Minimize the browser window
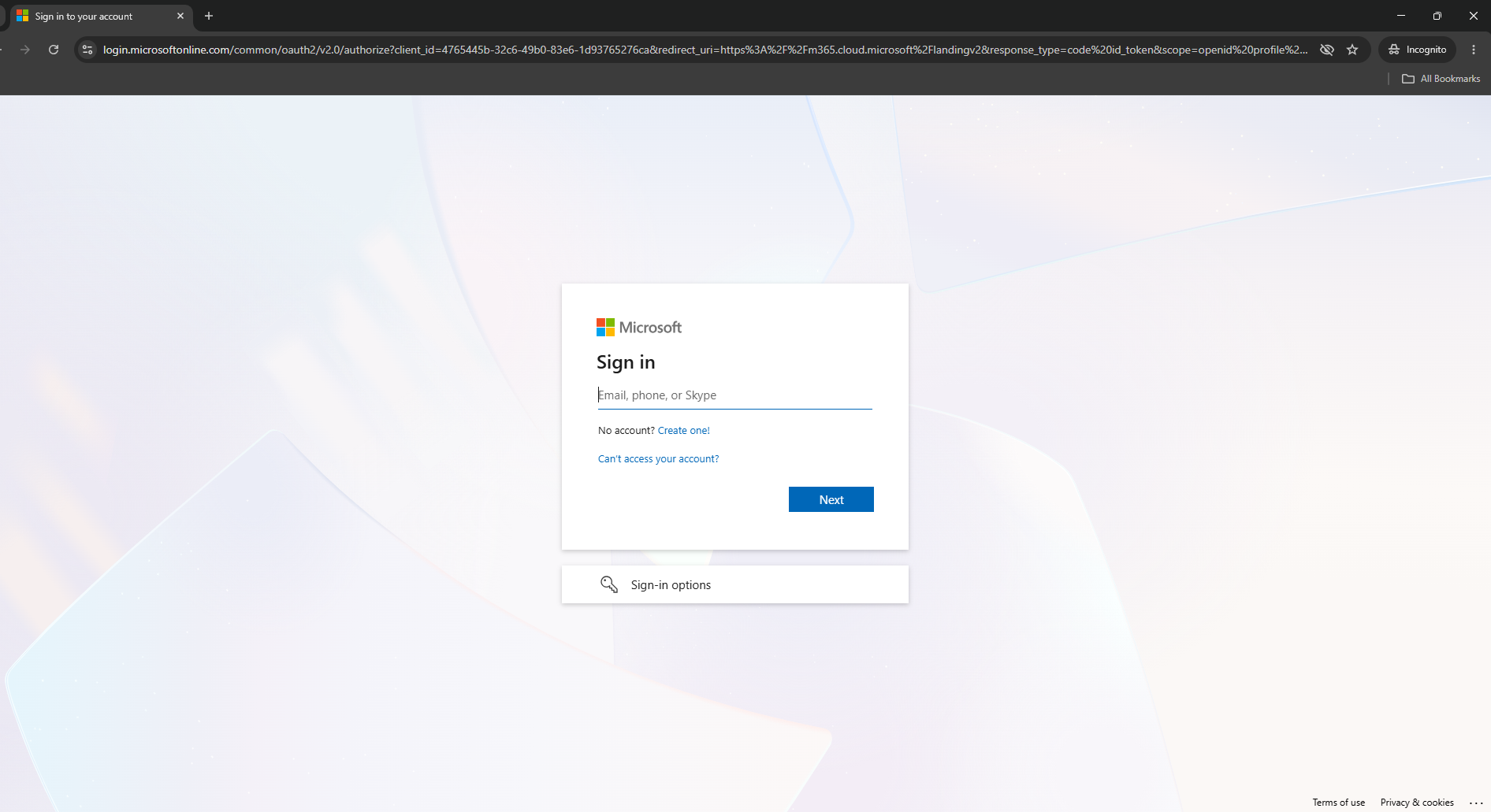 pos(1400,16)
